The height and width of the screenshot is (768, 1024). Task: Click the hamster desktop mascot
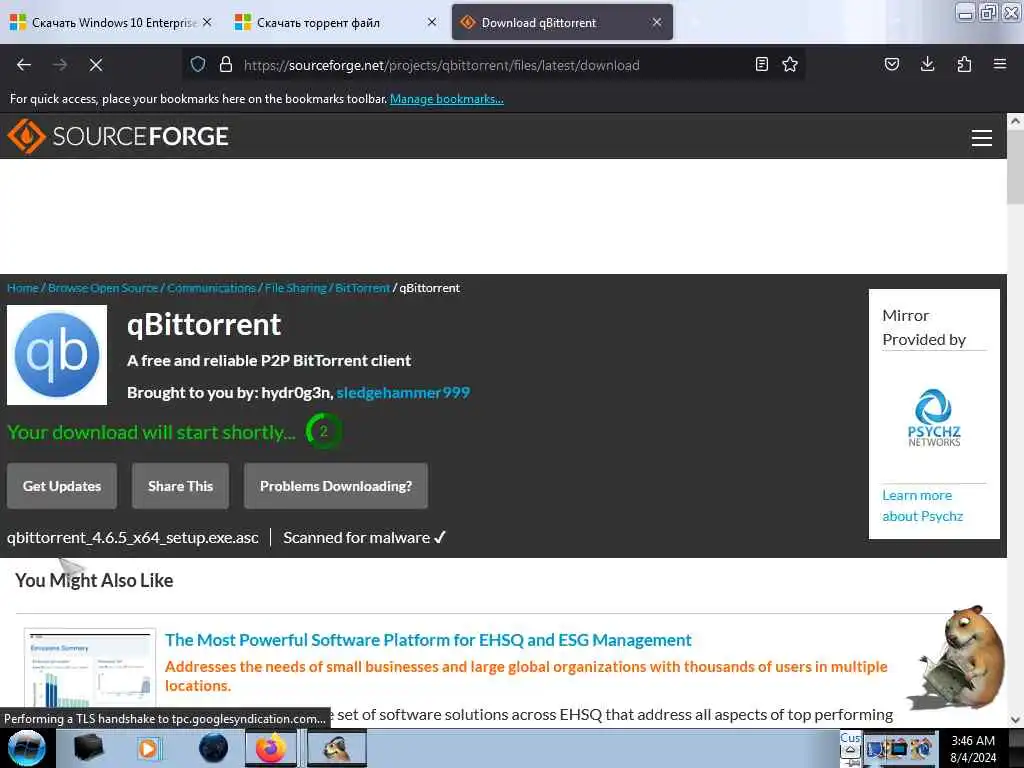coord(960,658)
